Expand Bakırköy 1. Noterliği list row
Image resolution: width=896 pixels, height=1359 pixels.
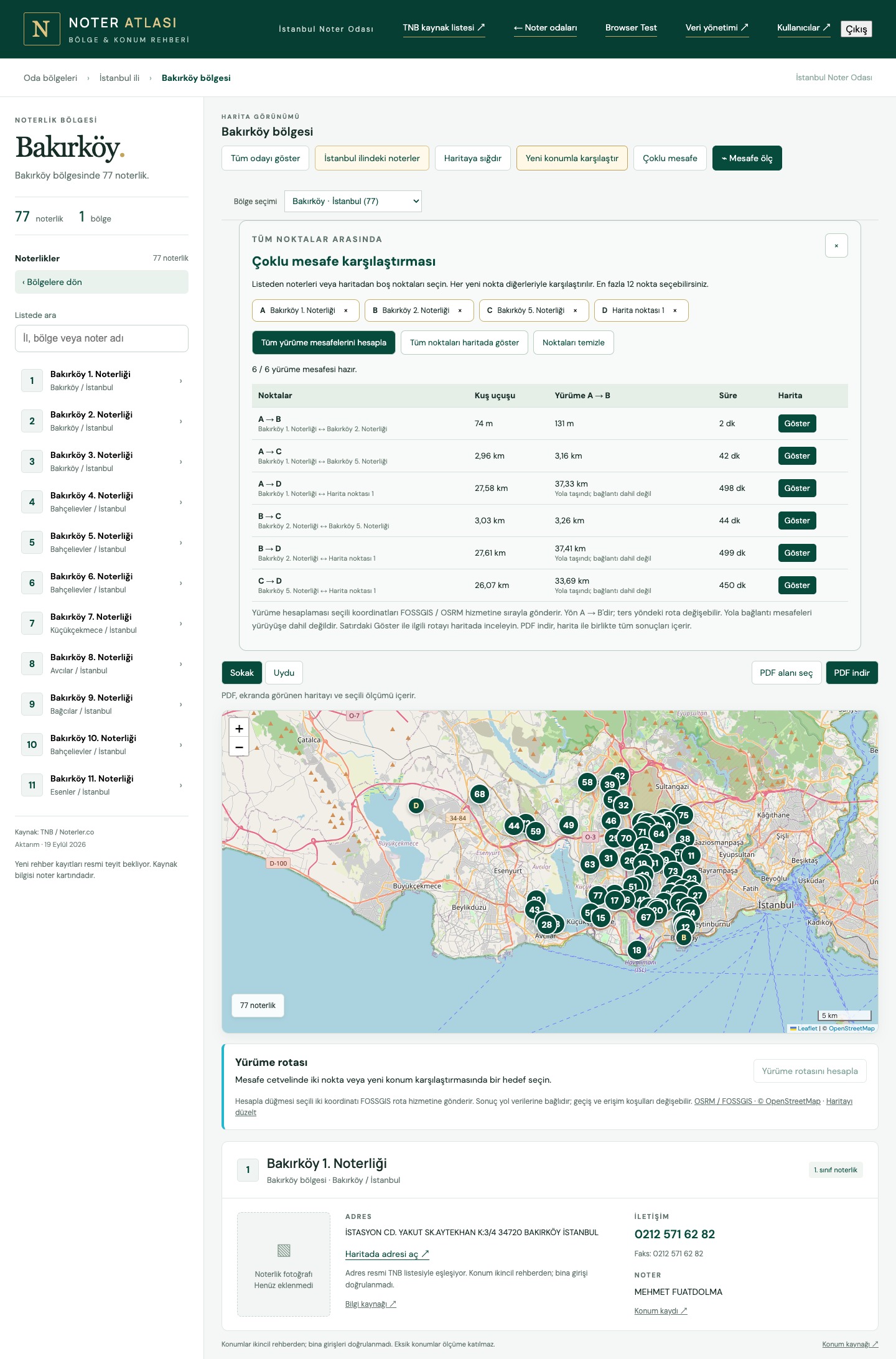tap(101, 380)
